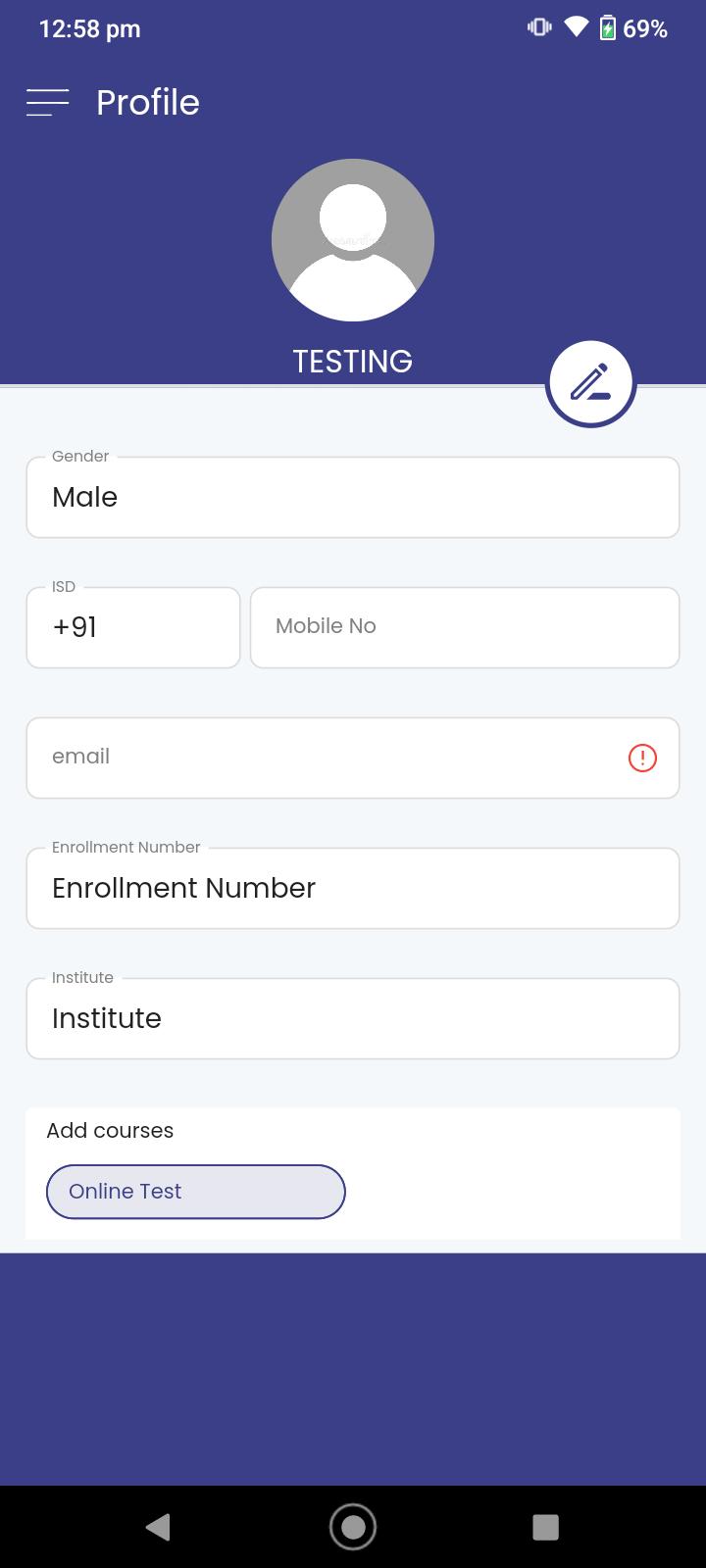
Task: Tap the TESTING user name text
Action: (x=353, y=362)
